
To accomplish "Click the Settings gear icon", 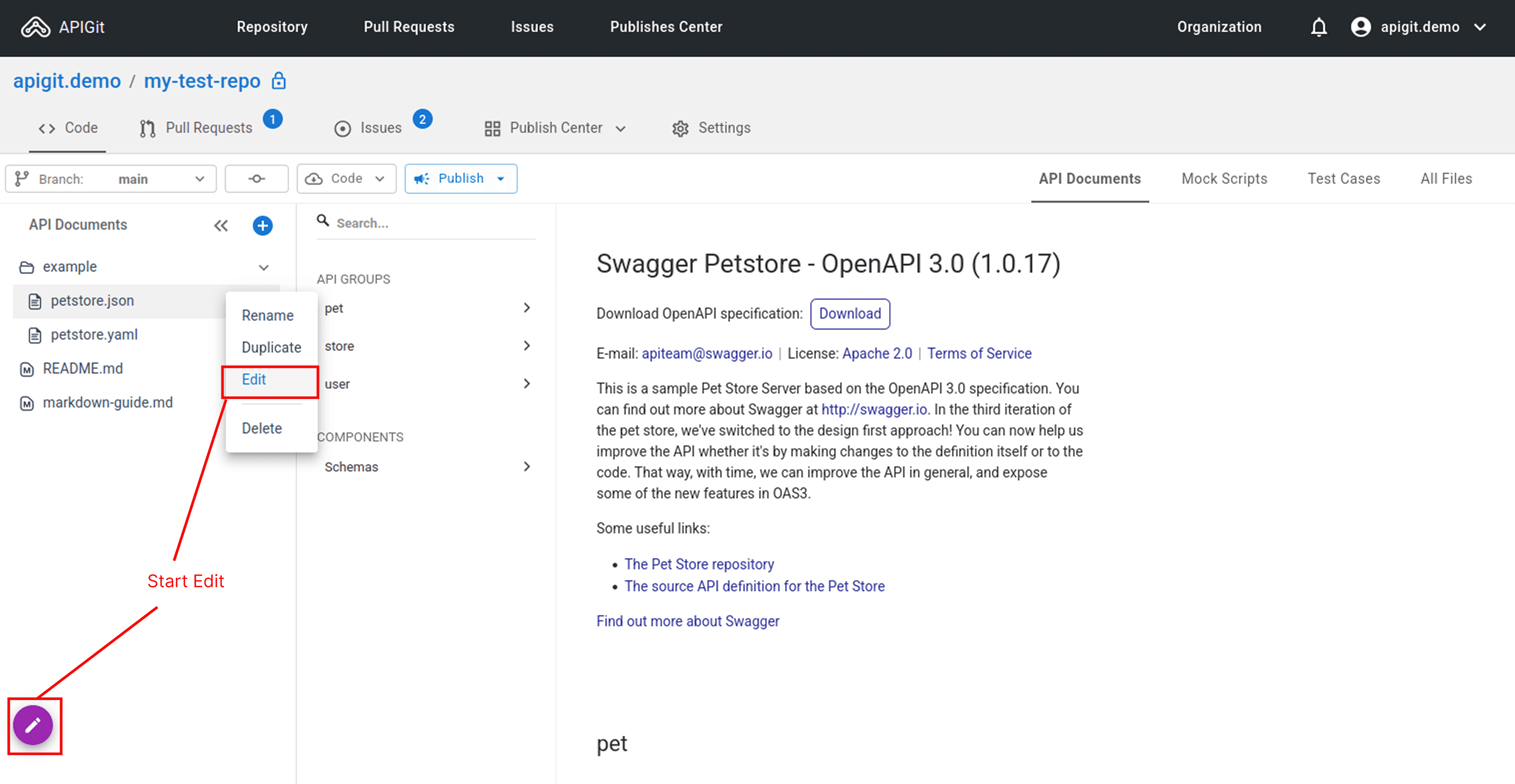I will (680, 128).
